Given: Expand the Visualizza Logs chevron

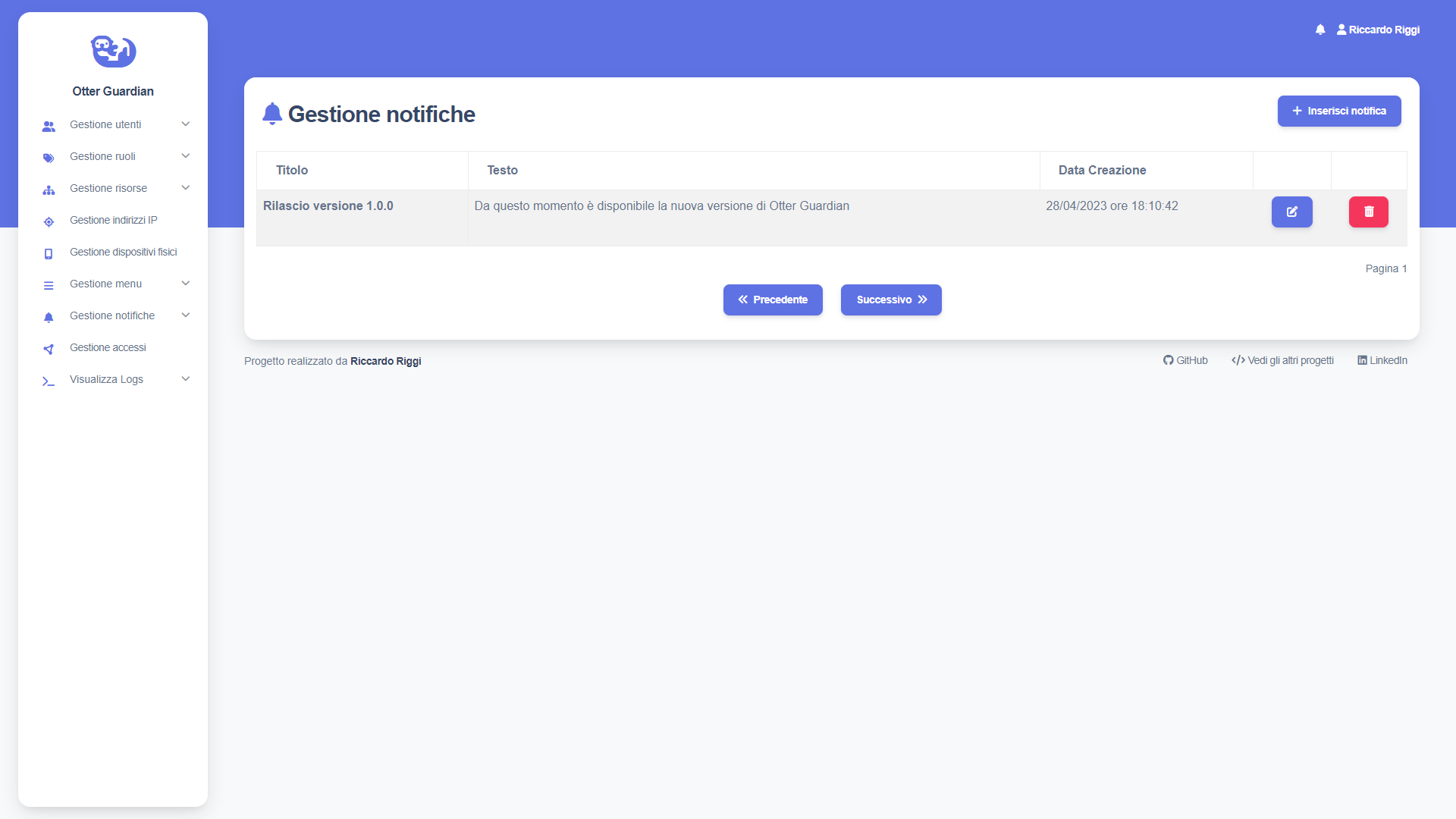Looking at the screenshot, I should 186,379.
